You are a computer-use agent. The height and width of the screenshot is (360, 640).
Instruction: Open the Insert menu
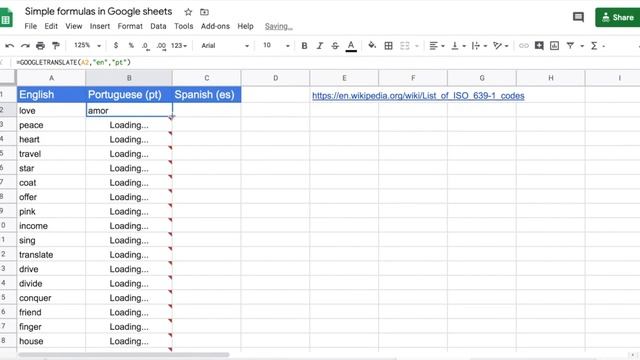(100, 26)
